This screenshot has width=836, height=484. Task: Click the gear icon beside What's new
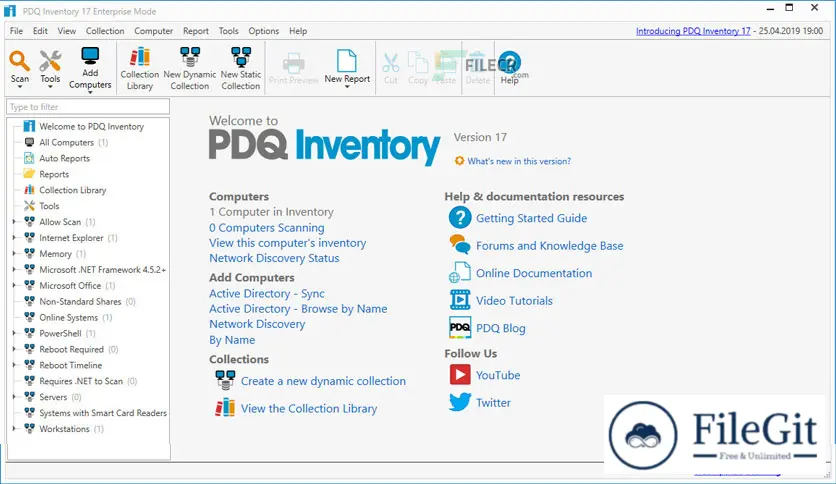pos(459,160)
